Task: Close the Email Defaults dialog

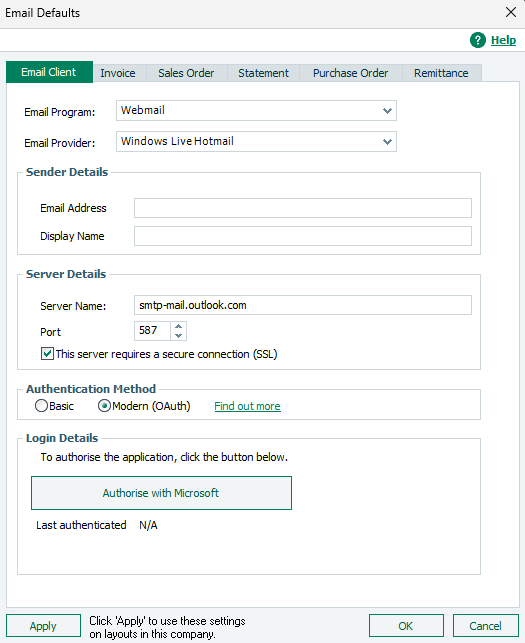Action: click(511, 12)
